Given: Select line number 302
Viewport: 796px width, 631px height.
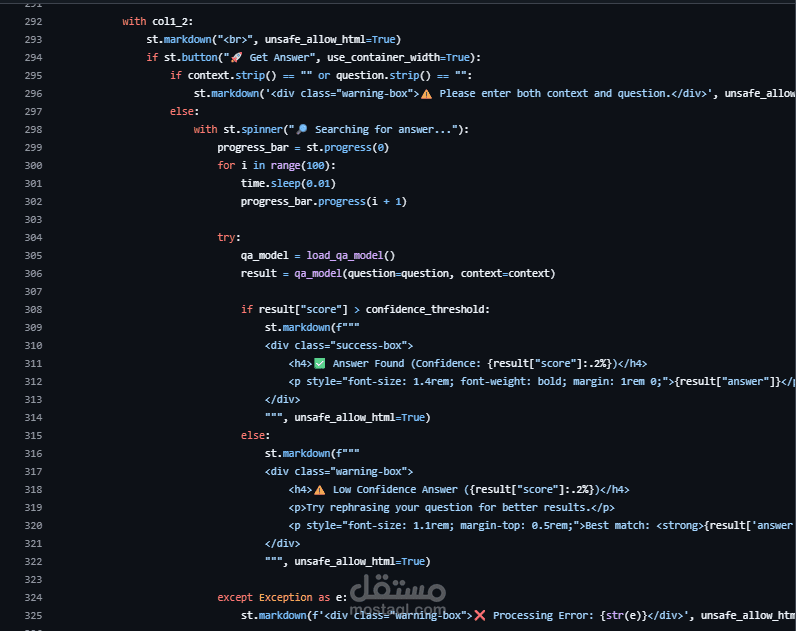Looking at the screenshot, I should [x=34, y=202].
